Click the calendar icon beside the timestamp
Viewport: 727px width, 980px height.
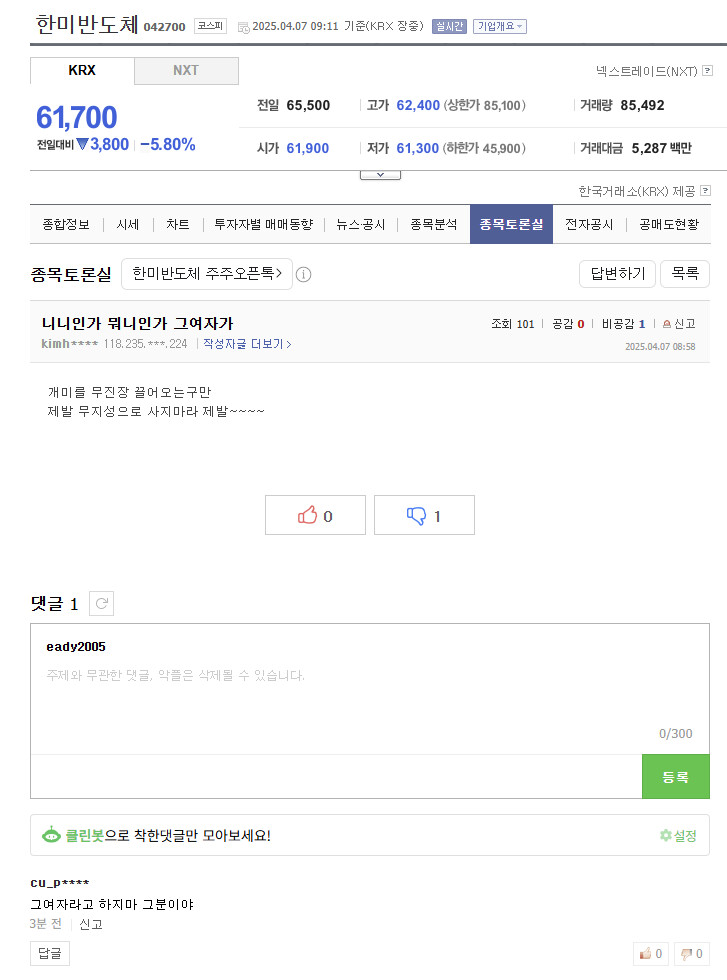[244, 27]
